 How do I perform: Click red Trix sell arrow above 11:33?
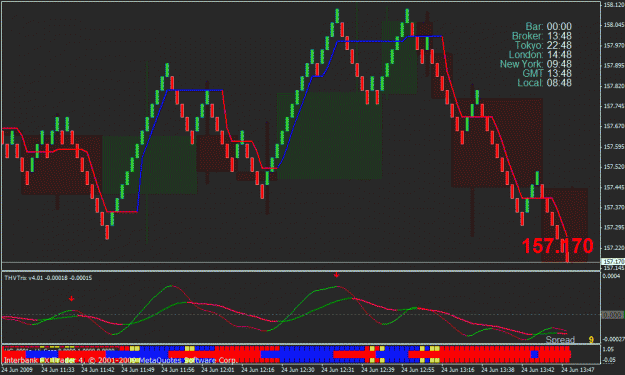coord(71,298)
